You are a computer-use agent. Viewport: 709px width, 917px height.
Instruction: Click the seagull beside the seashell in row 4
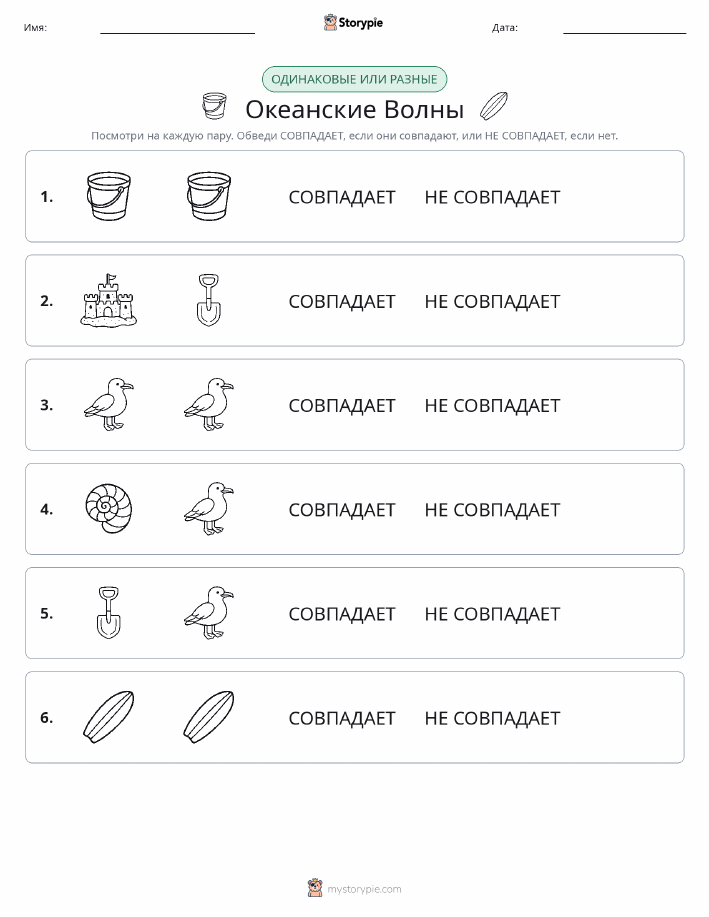pyautogui.click(x=209, y=508)
